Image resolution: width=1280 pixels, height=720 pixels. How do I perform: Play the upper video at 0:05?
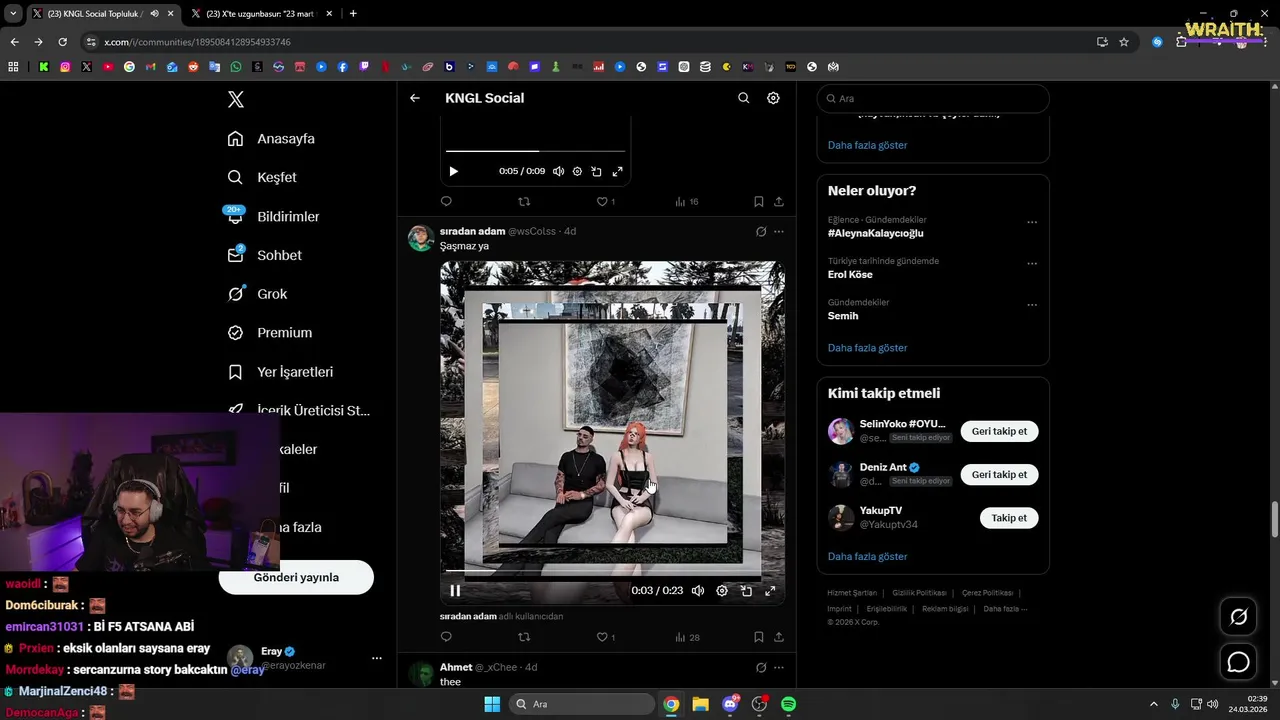pyautogui.click(x=453, y=171)
